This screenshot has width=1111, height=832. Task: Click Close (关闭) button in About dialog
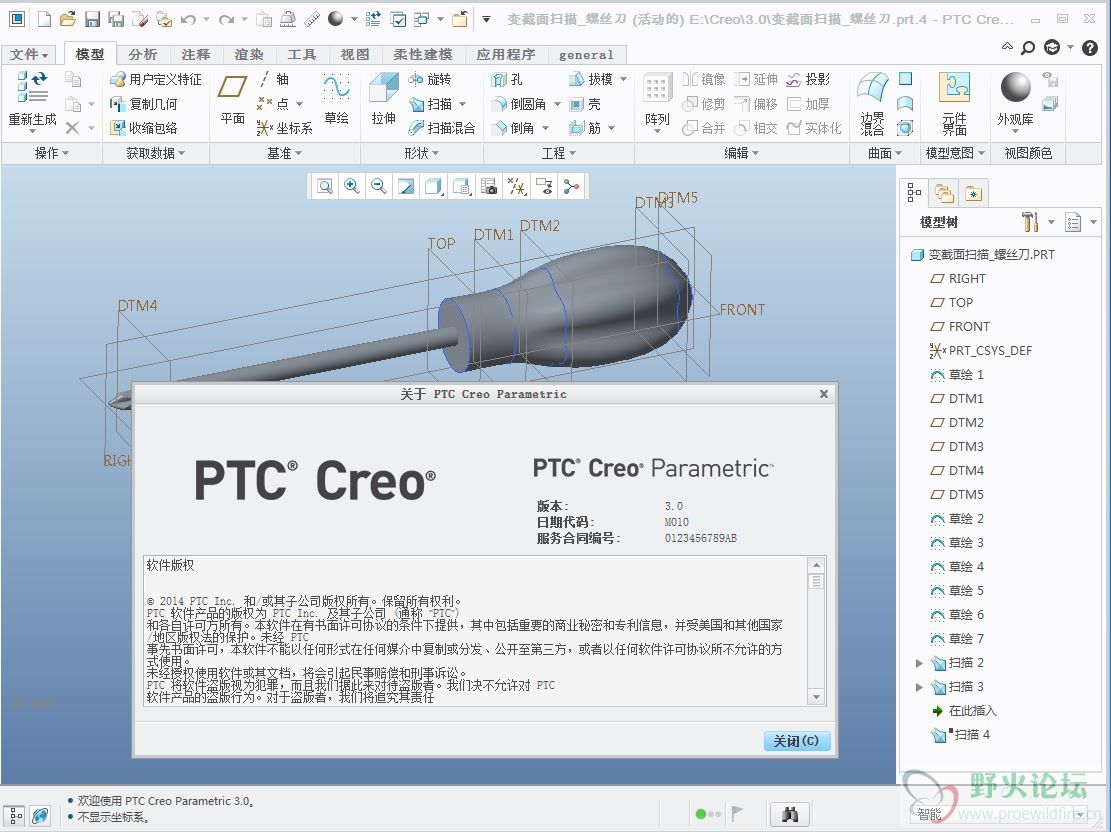[796, 741]
